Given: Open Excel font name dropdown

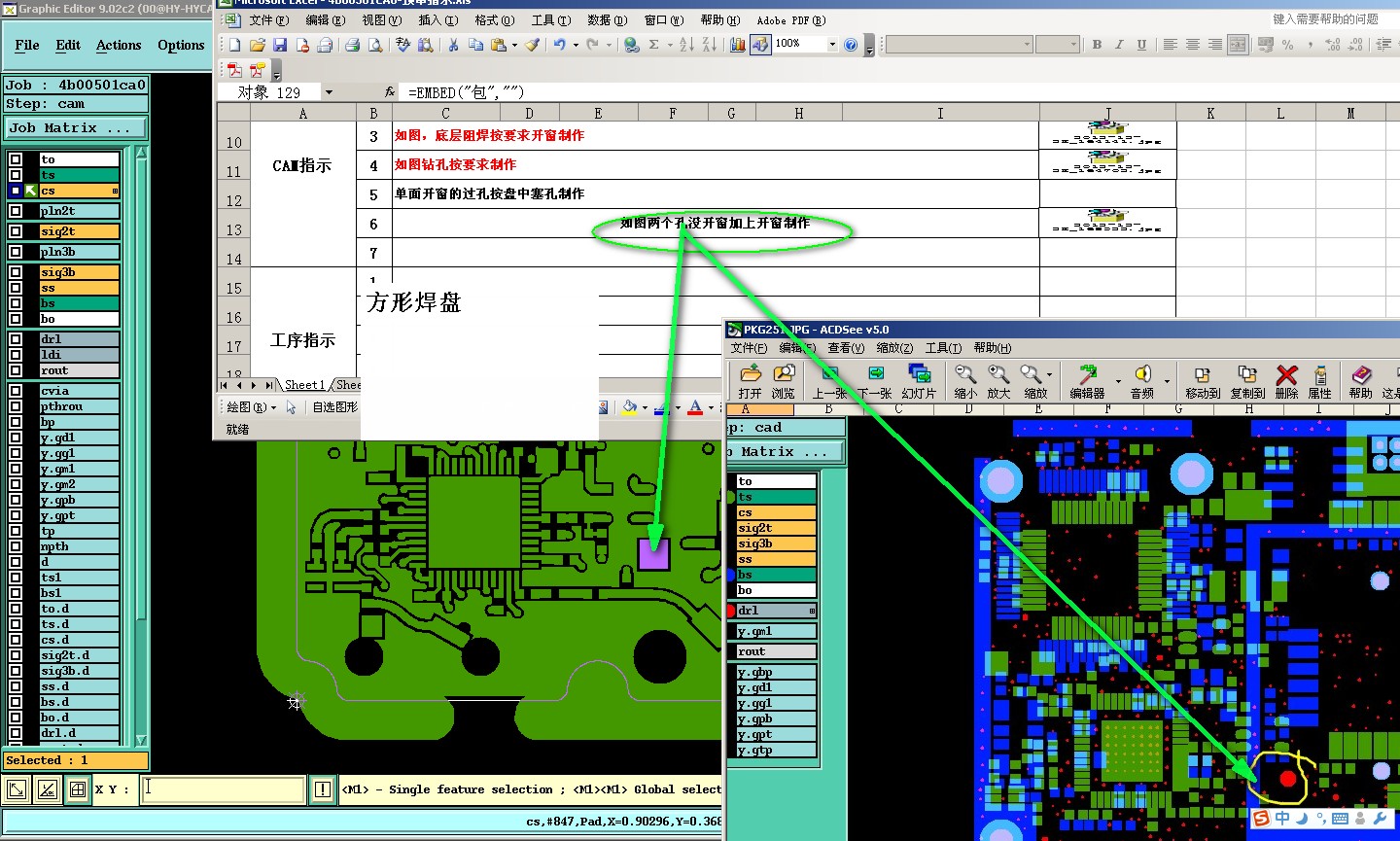Looking at the screenshot, I should point(1027,45).
